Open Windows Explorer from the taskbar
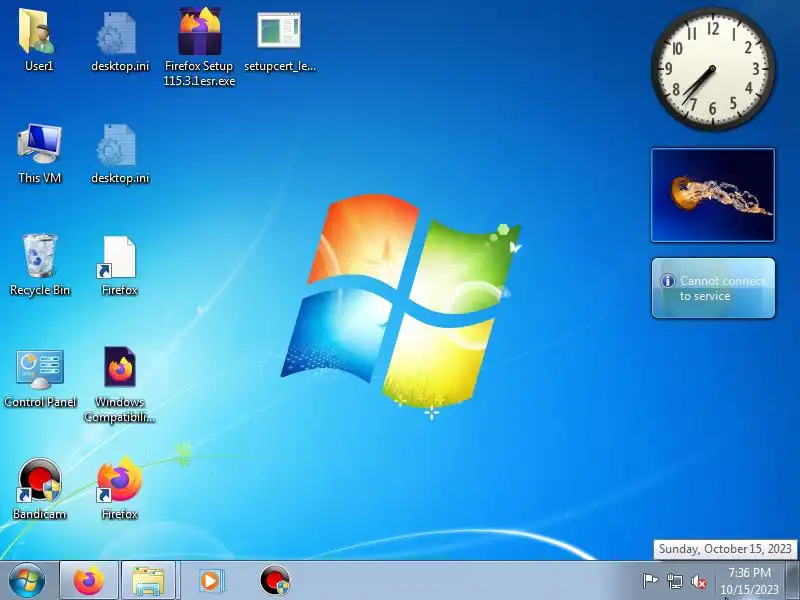Image resolution: width=800 pixels, height=600 pixels. click(148, 581)
